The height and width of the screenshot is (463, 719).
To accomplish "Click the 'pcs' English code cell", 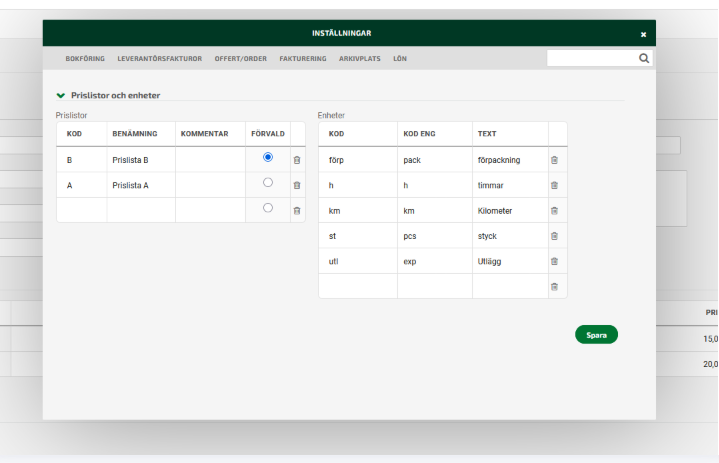I will point(435,236).
